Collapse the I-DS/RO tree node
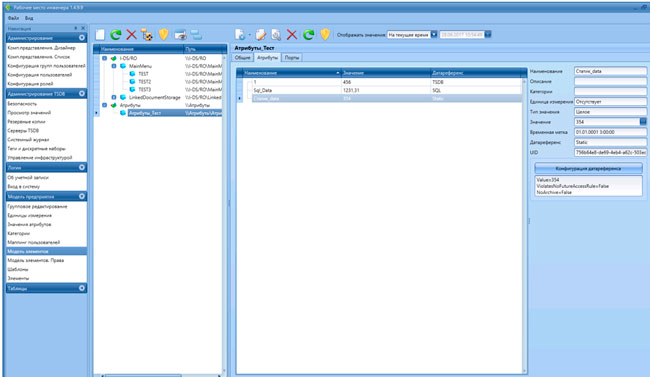Screen dimensions: 650x377 pos(104,58)
